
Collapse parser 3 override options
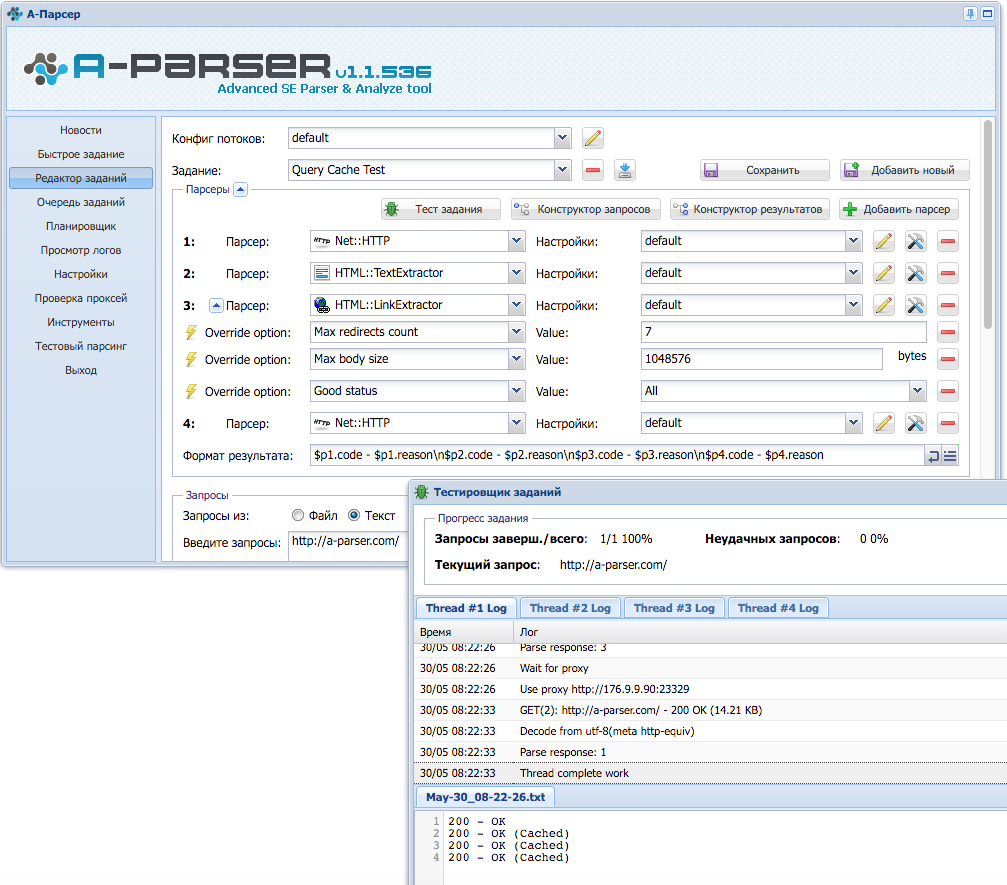(216, 306)
